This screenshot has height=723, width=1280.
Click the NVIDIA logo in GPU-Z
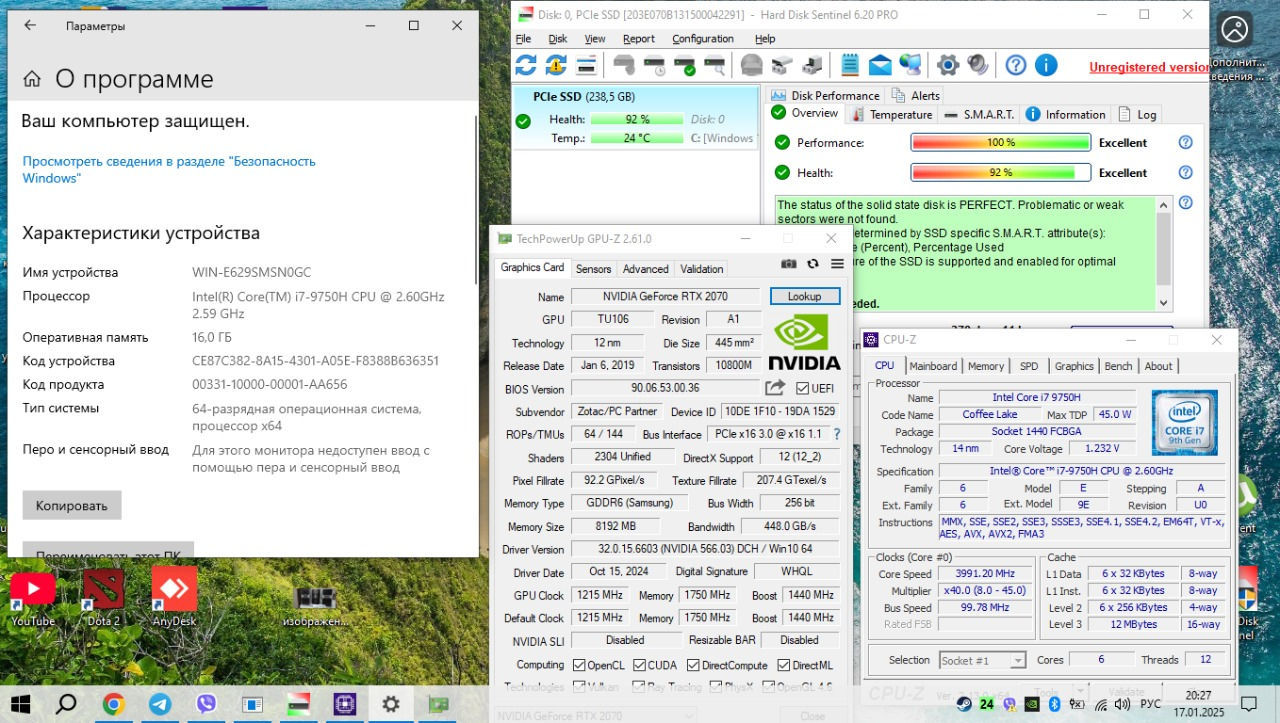pyautogui.click(x=805, y=342)
